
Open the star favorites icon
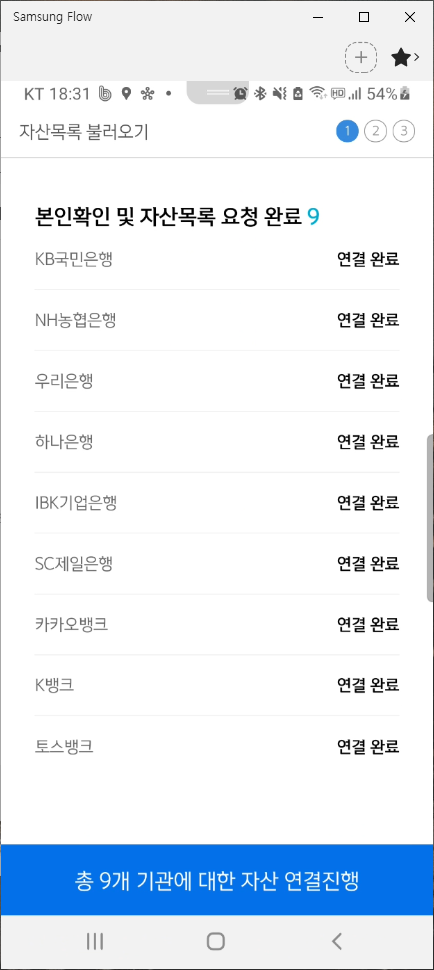click(x=401, y=58)
